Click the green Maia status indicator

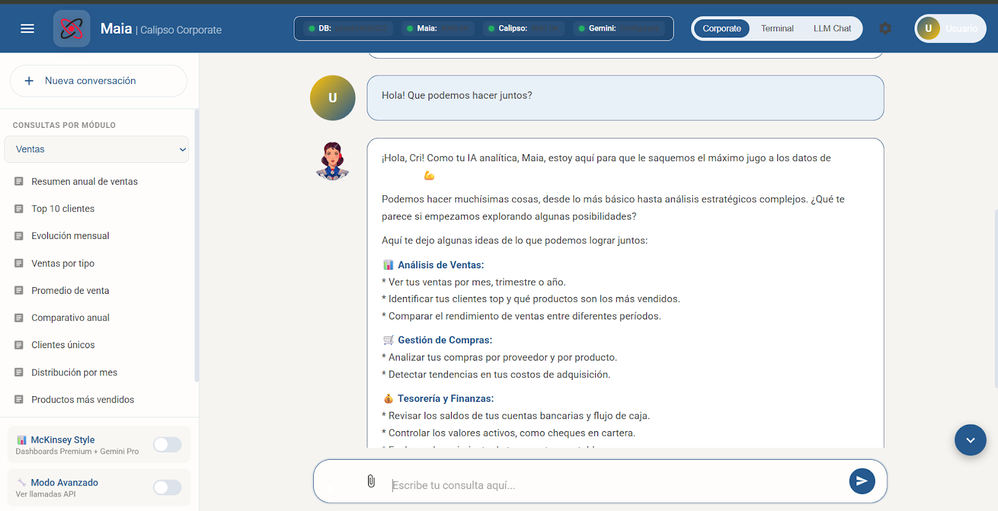tap(410, 29)
